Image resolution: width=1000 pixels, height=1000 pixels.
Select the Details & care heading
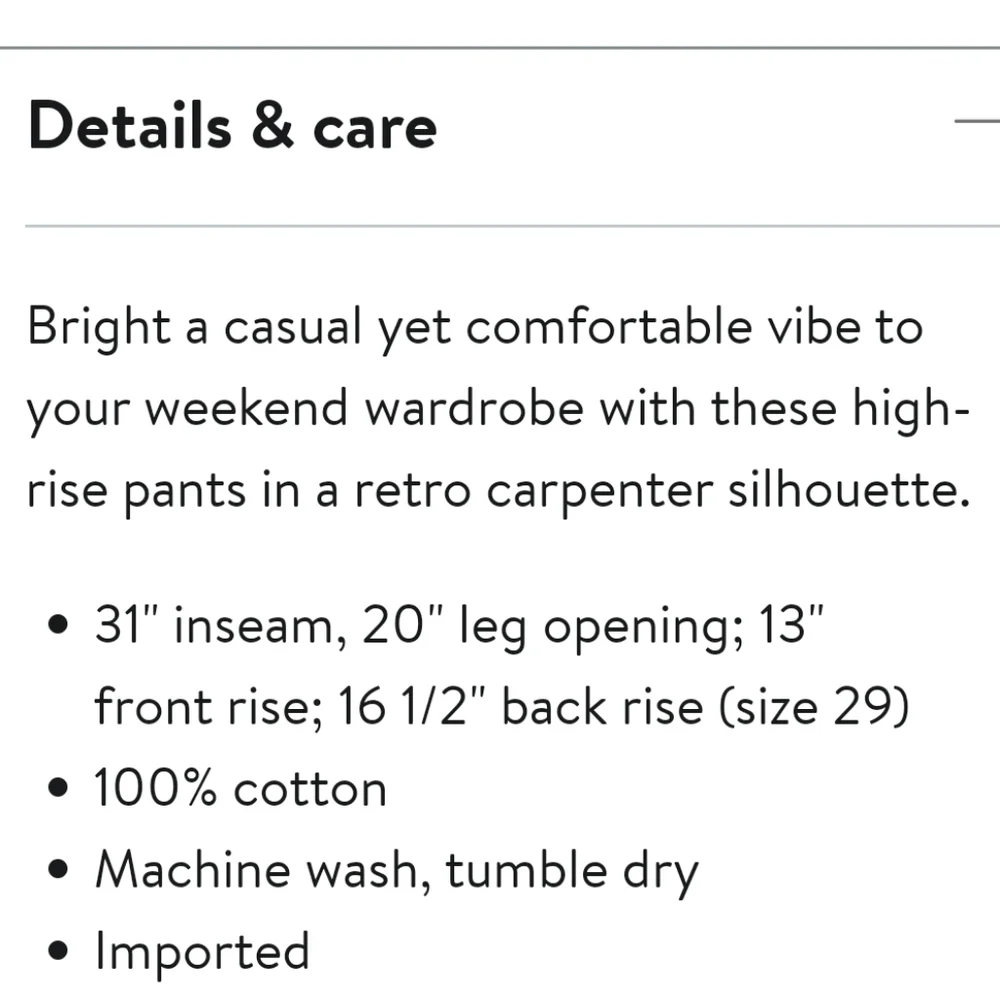pyautogui.click(x=232, y=124)
